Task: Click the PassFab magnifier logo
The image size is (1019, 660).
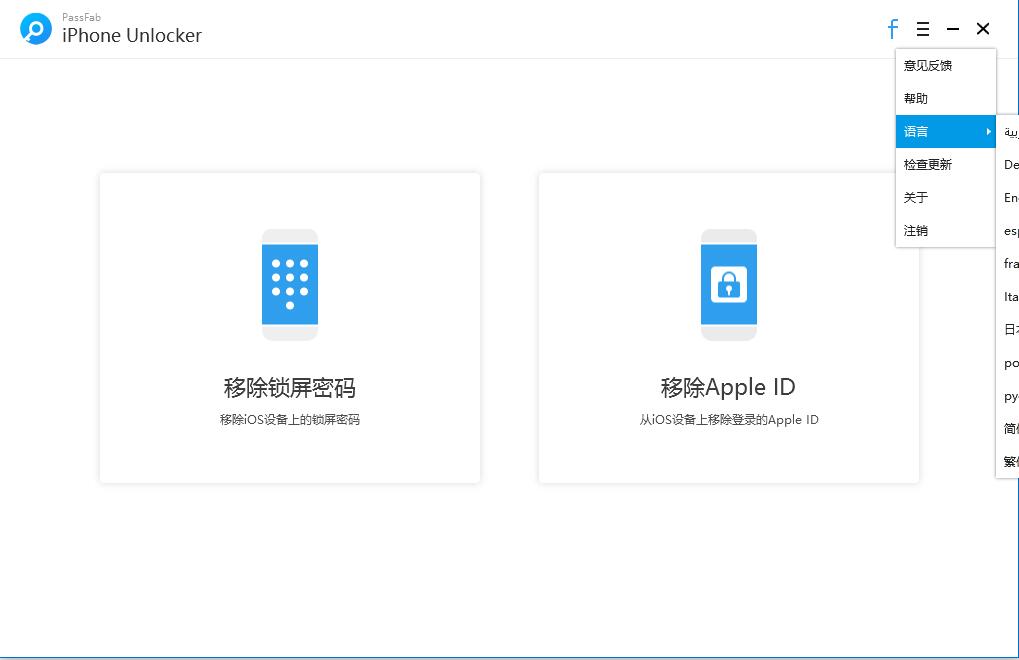Action: pyautogui.click(x=36, y=29)
